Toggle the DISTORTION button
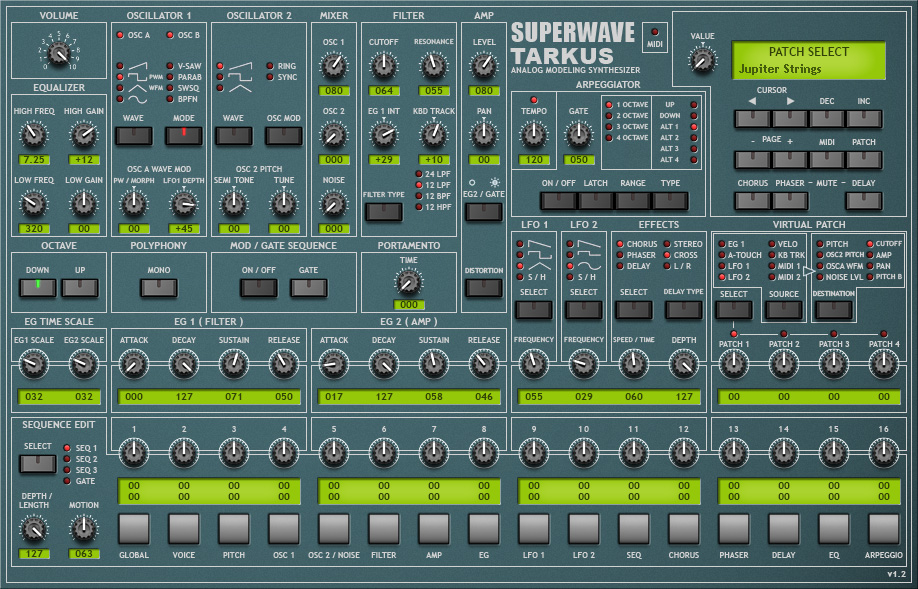This screenshot has width=918, height=589. (x=484, y=287)
